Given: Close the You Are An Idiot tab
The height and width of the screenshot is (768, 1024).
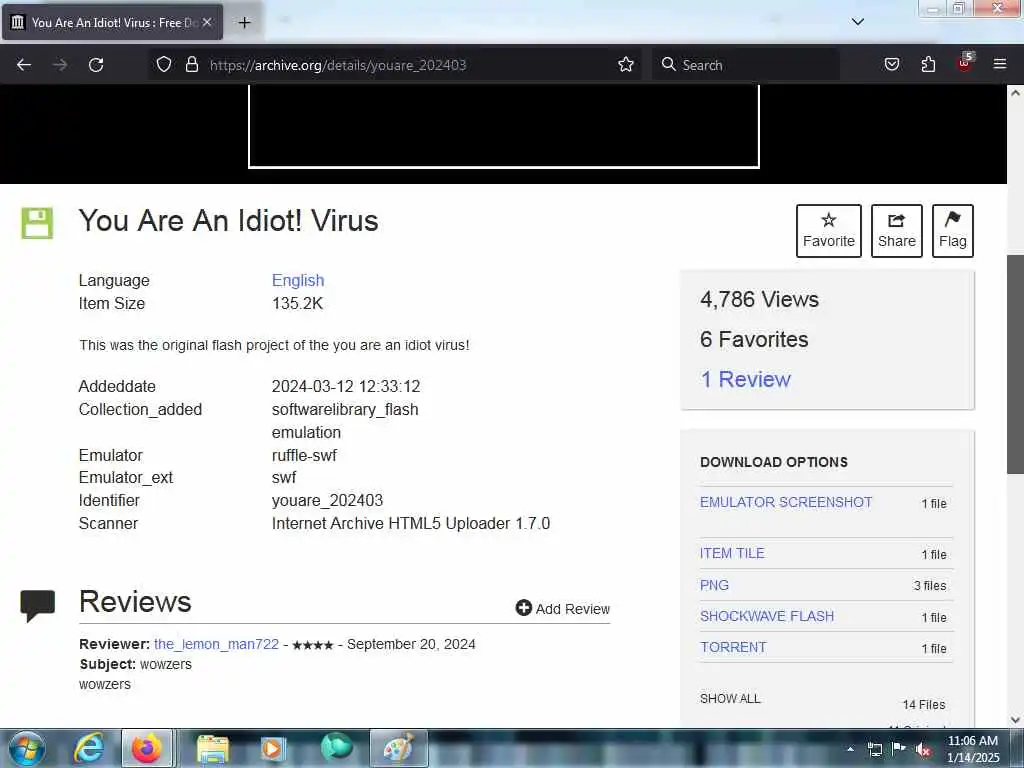Looking at the screenshot, I should [207, 22].
